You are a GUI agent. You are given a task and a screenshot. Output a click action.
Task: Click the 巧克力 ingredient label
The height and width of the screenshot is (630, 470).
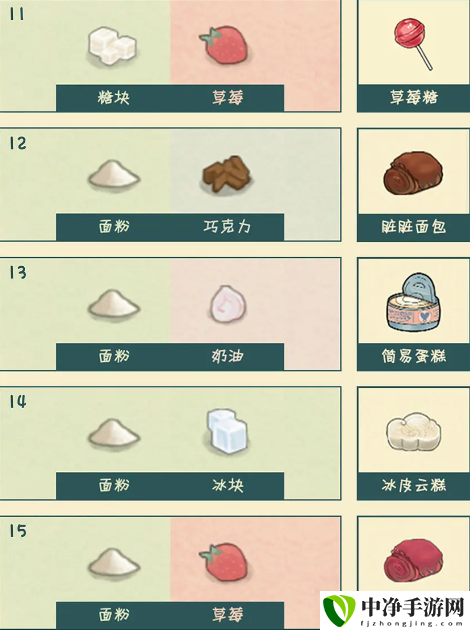227,227
